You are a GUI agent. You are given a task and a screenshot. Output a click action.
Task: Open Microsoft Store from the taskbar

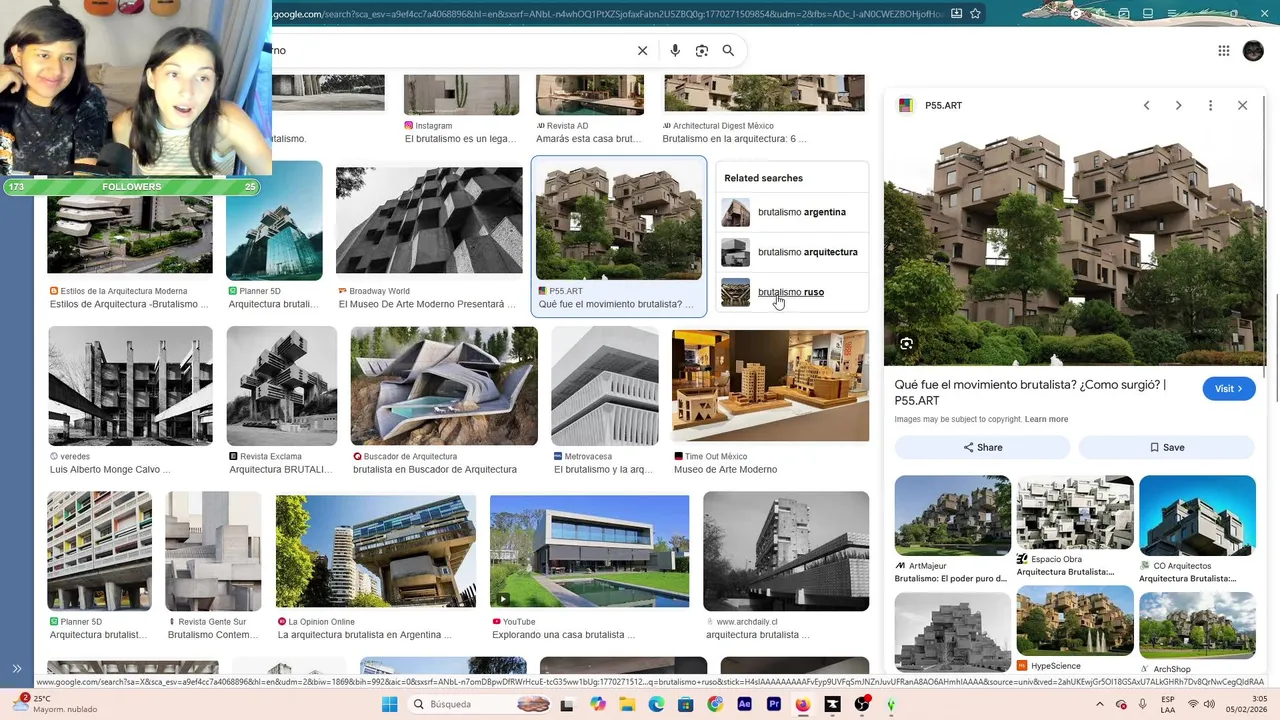tap(685, 704)
